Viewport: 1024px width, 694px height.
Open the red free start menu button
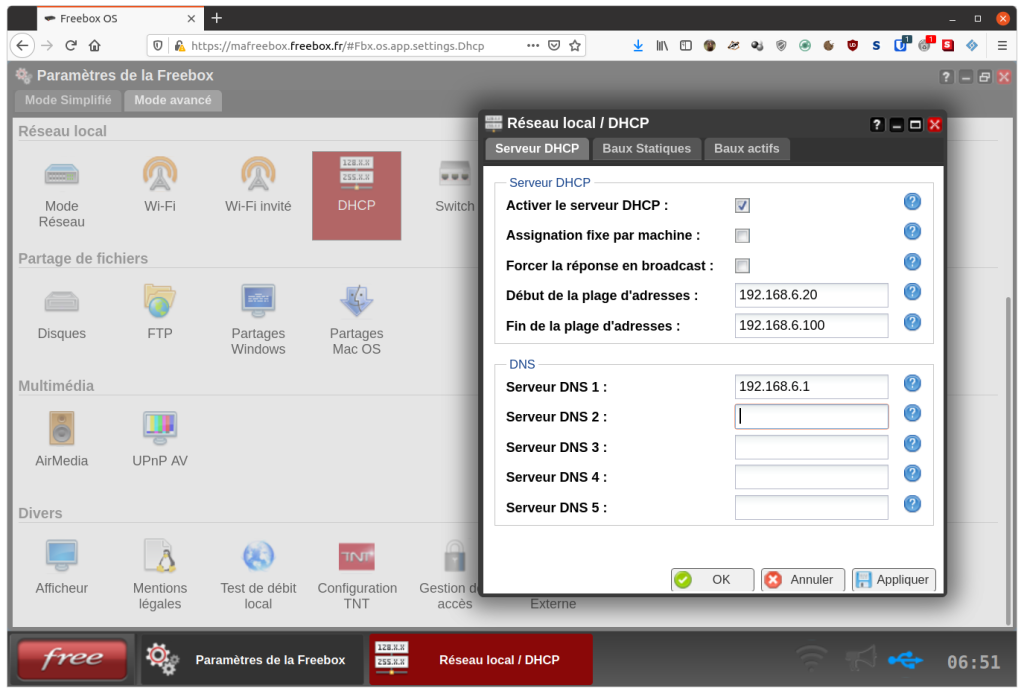point(72,659)
